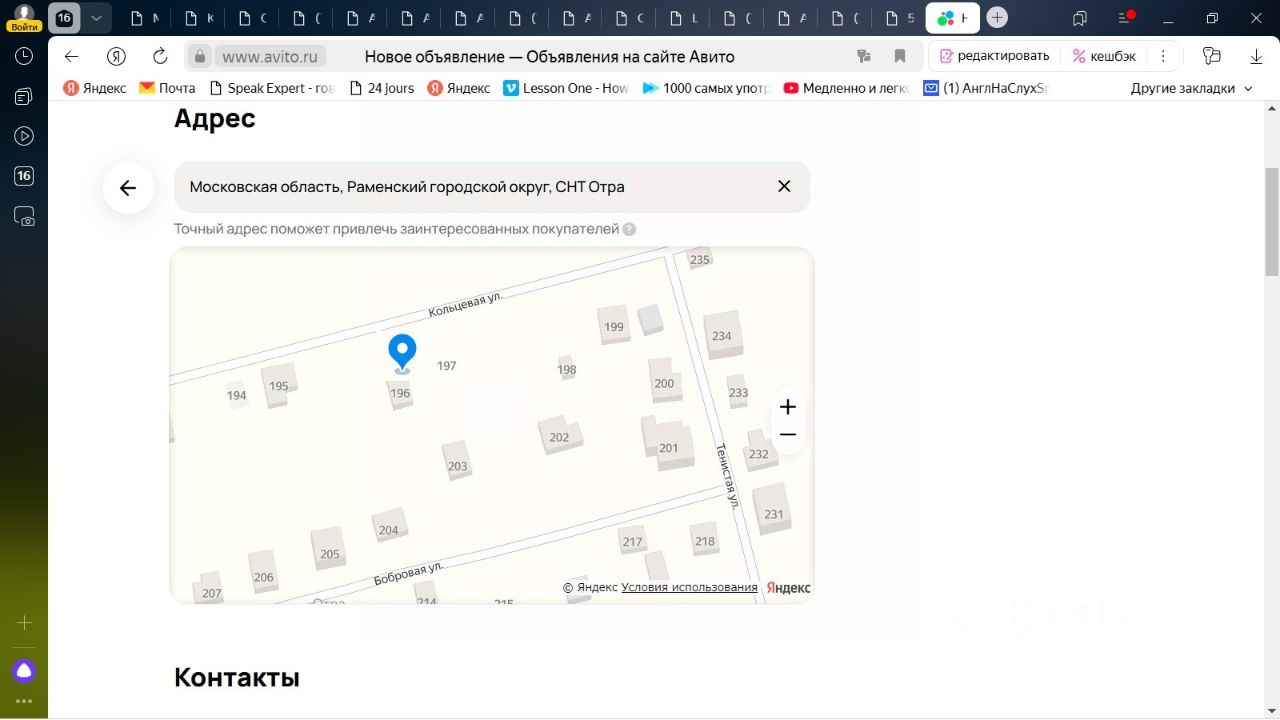The width and height of the screenshot is (1280, 720).
Task: Zoom in the map with the plus button
Action: [x=788, y=407]
